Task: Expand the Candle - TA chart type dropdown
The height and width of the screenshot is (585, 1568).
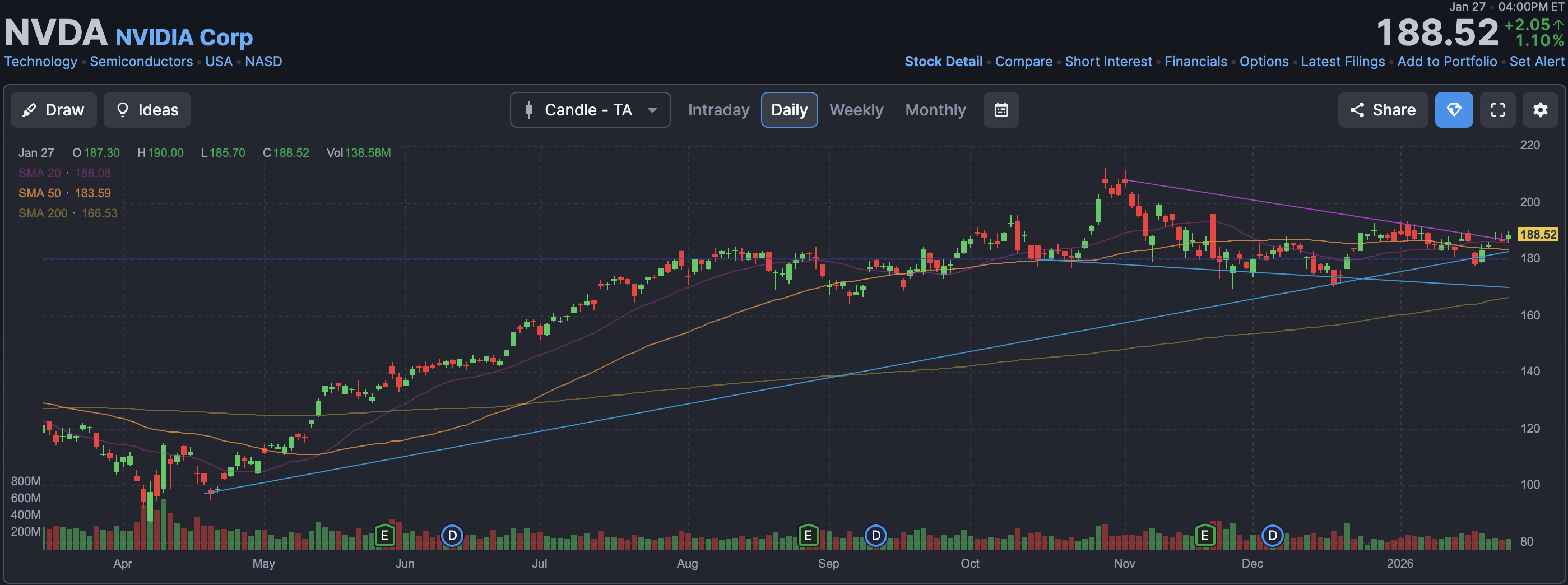Action: pos(591,110)
